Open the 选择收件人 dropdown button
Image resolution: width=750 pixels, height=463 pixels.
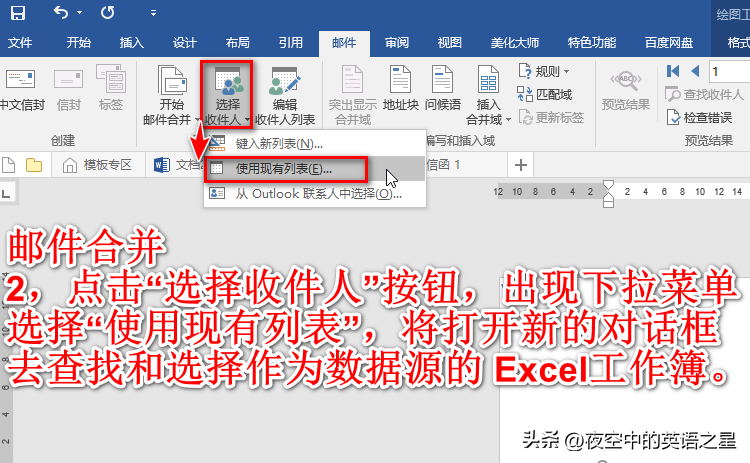coord(227,95)
